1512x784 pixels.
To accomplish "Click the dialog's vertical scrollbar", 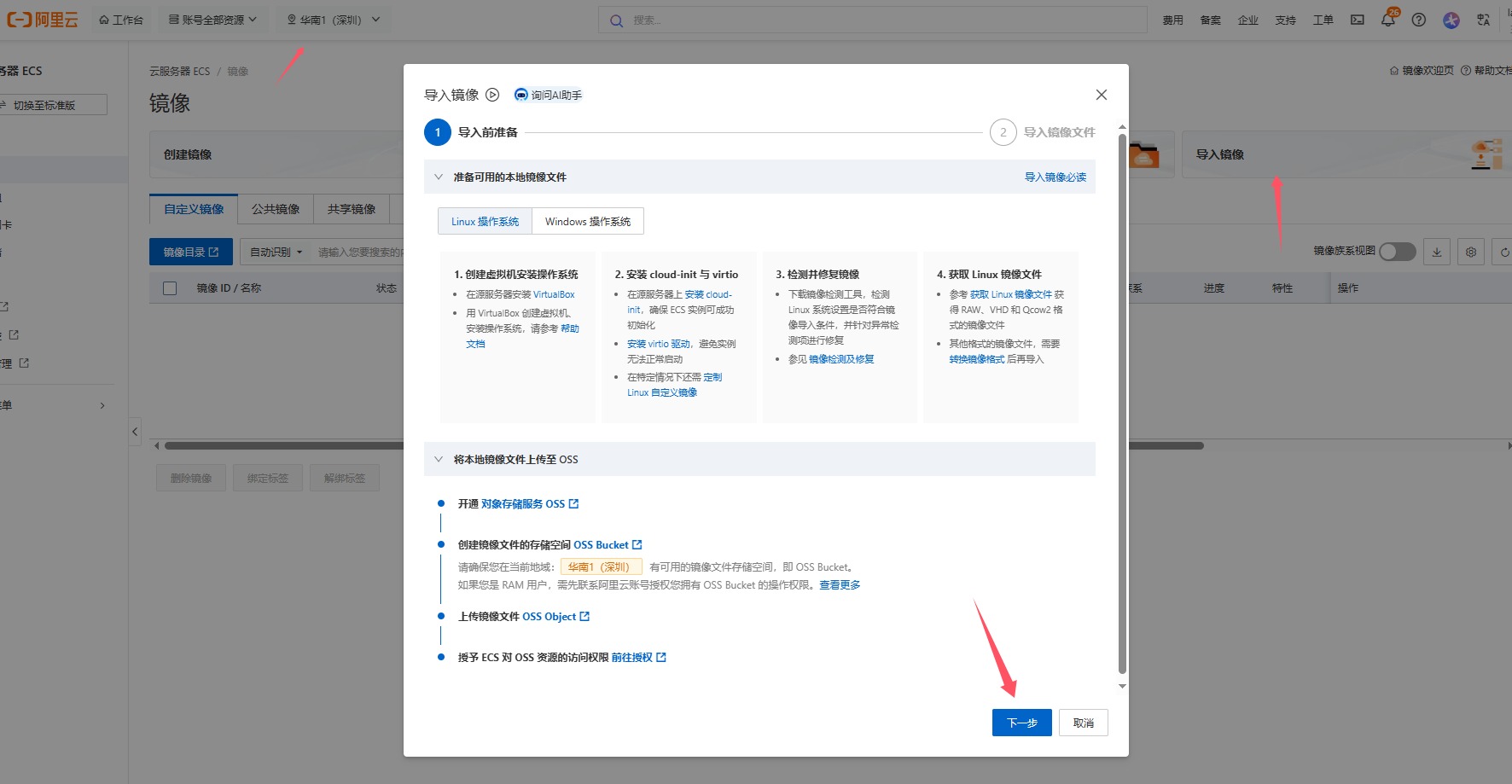I will [1122, 403].
